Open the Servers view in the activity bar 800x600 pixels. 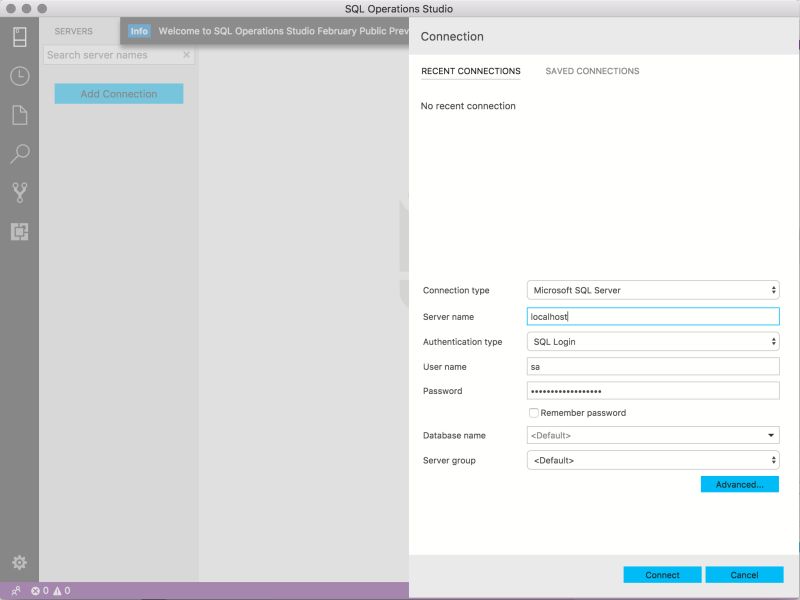[x=20, y=35]
